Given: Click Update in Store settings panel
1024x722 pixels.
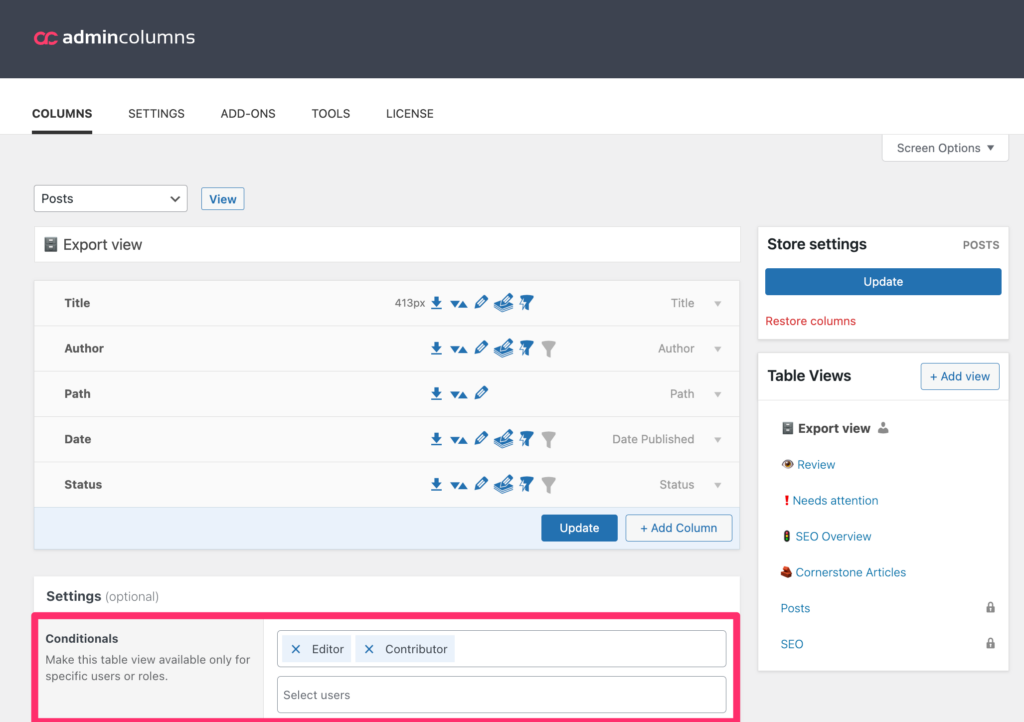Looking at the screenshot, I should click(x=883, y=281).
